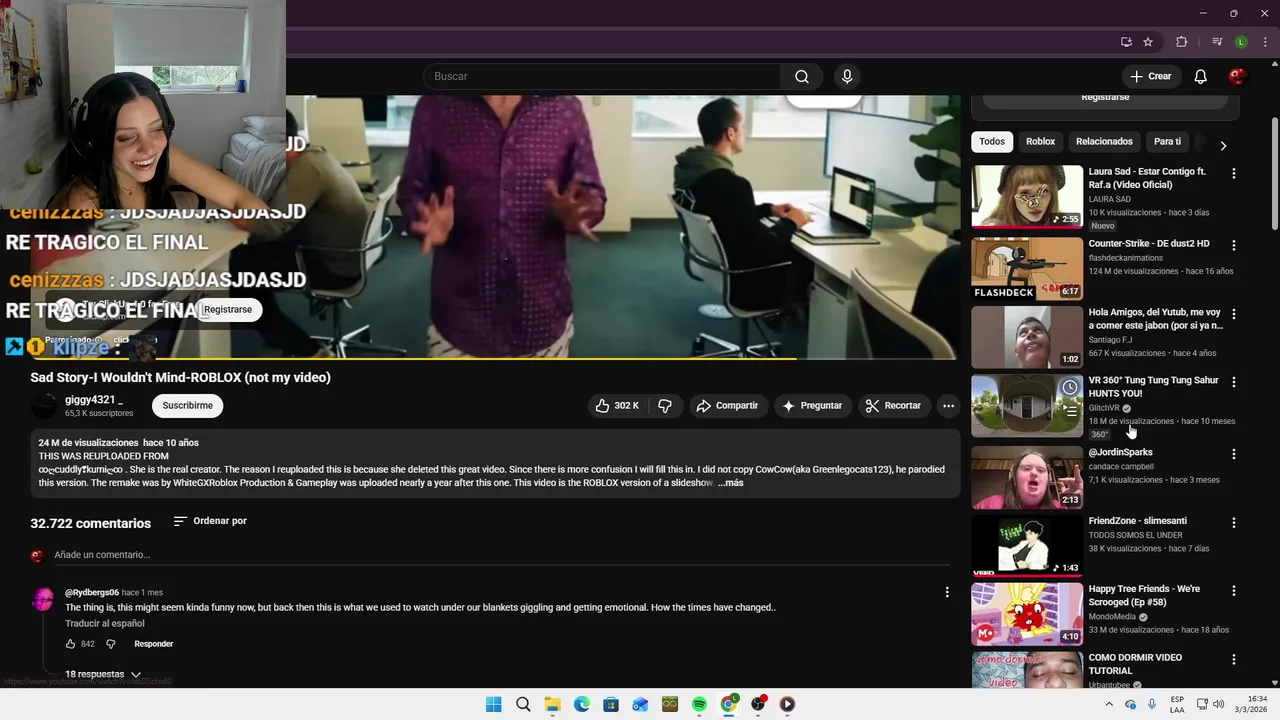Viewport: 1280px width, 720px height.
Task: Click Recortar to clip video
Action: [x=893, y=406]
